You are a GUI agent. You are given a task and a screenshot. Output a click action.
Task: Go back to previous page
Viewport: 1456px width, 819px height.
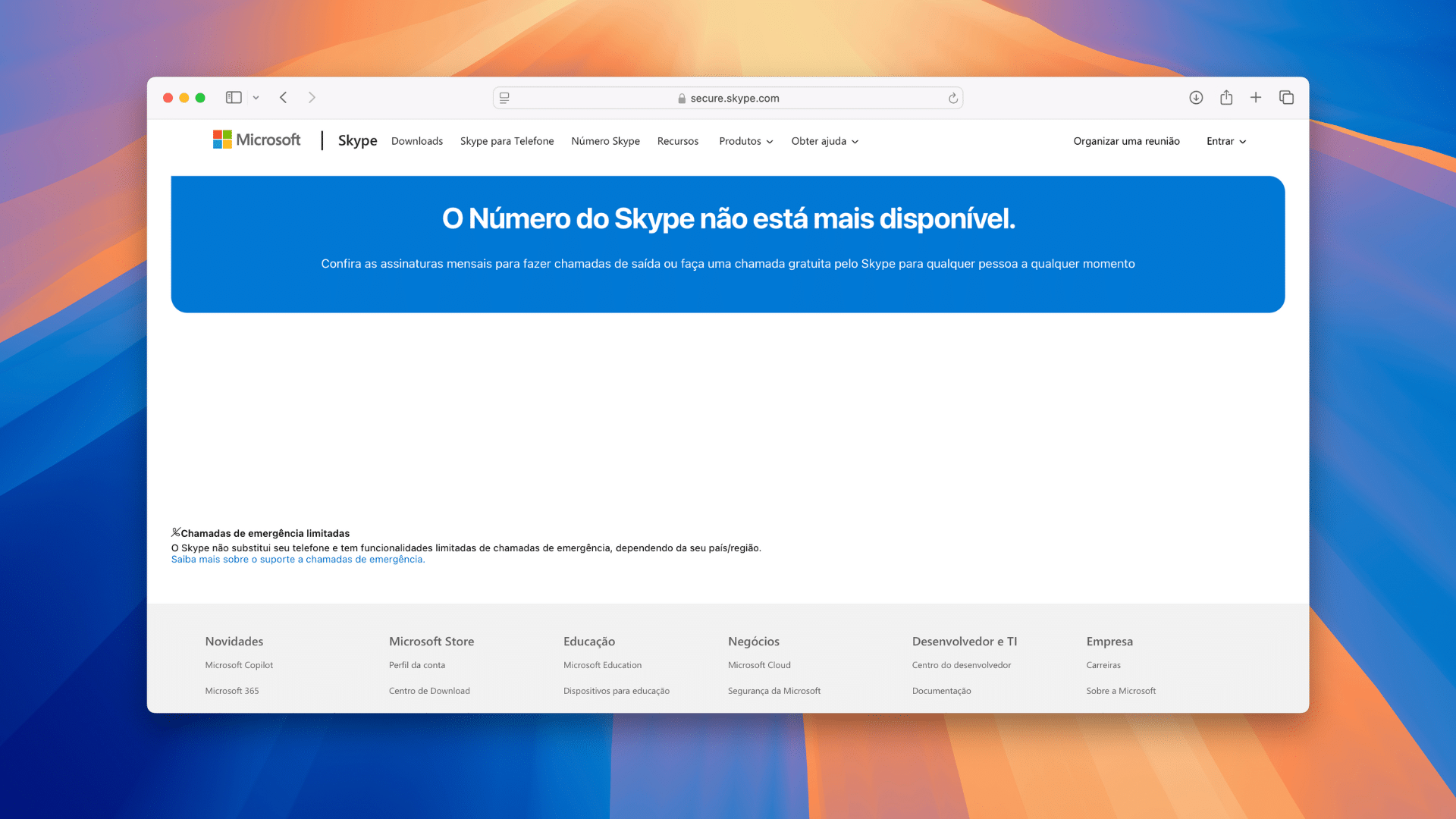click(x=284, y=98)
